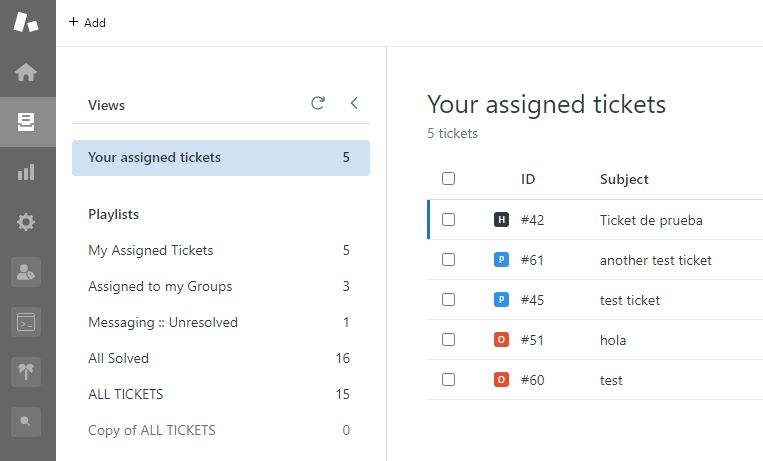The image size is (763, 461).
Task: Click the Add button in the top bar
Action: coord(87,23)
